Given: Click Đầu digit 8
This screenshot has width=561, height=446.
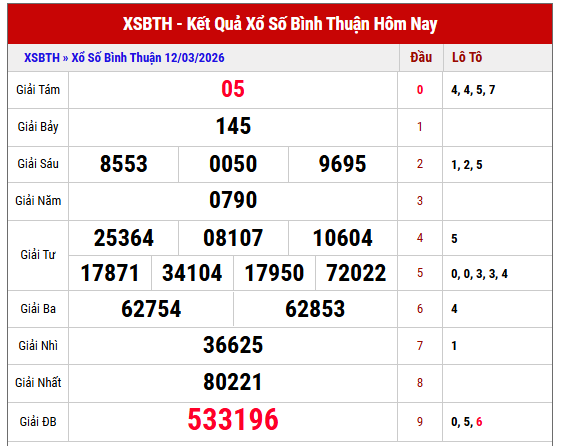Looking at the screenshot, I should tap(420, 383).
